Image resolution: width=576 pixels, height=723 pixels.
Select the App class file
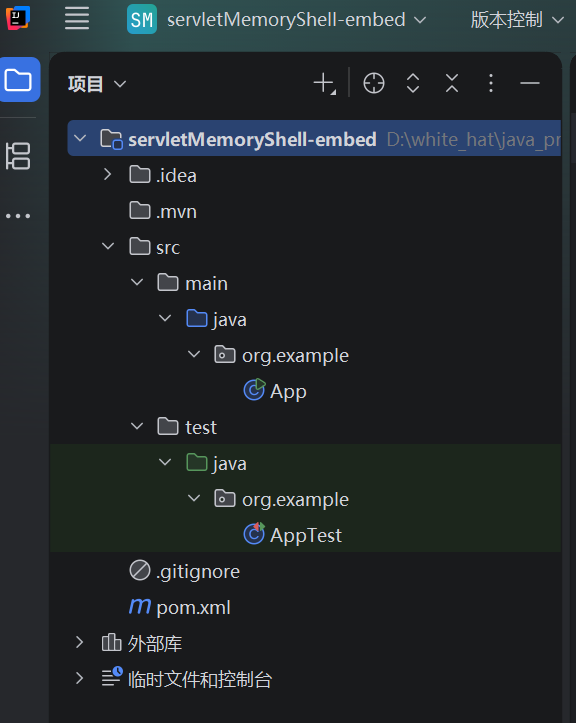click(275, 391)
